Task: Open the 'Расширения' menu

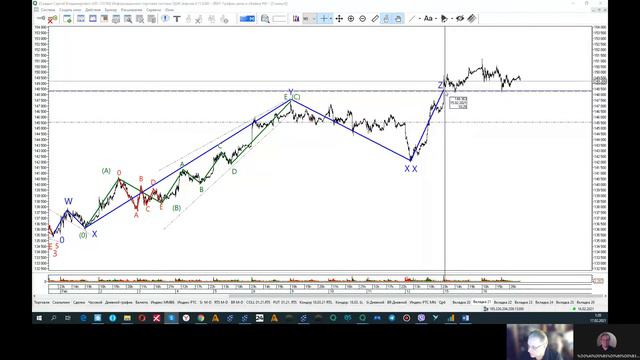Action: point(131,9)
